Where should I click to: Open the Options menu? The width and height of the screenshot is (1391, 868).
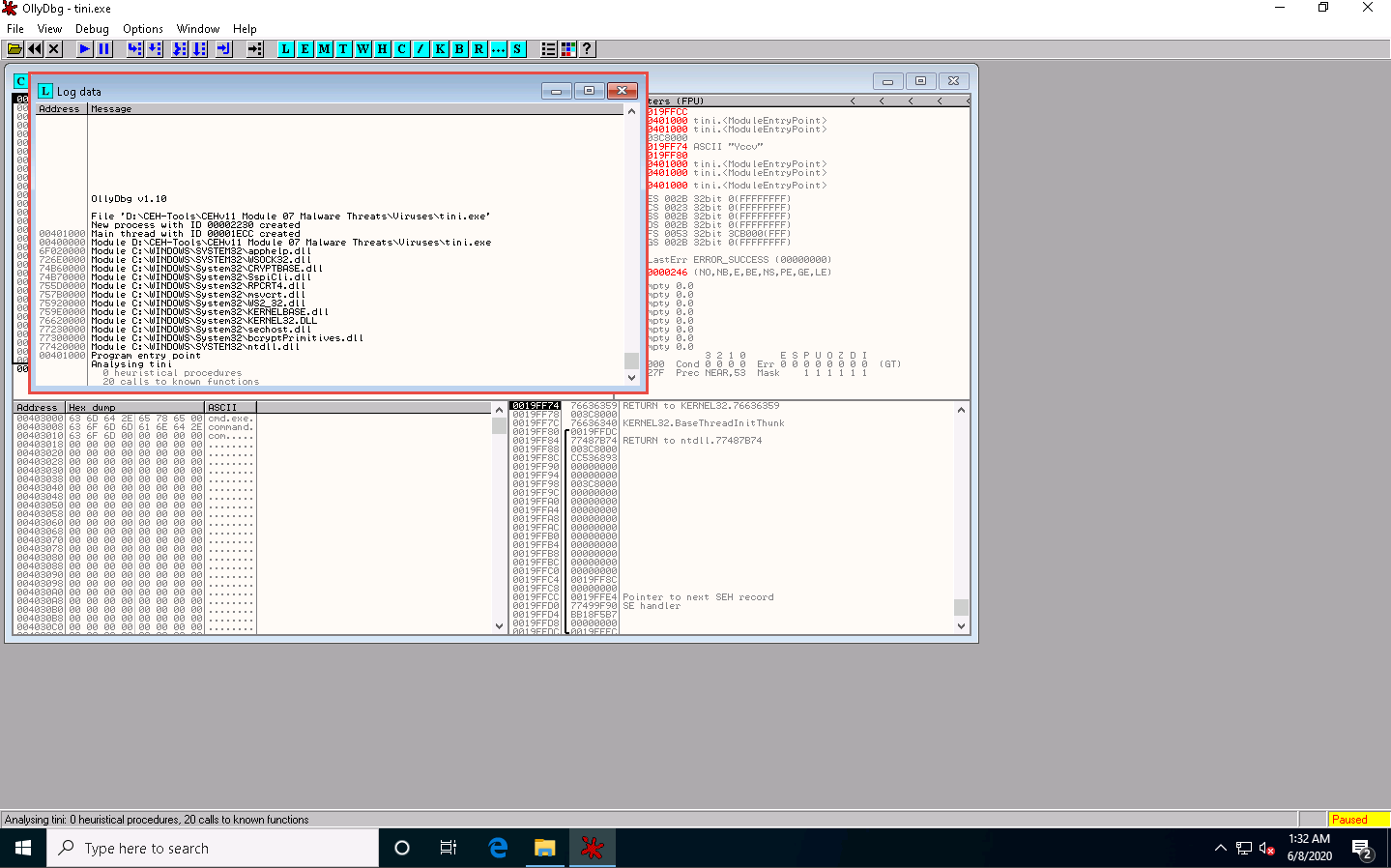click(143, 29)
